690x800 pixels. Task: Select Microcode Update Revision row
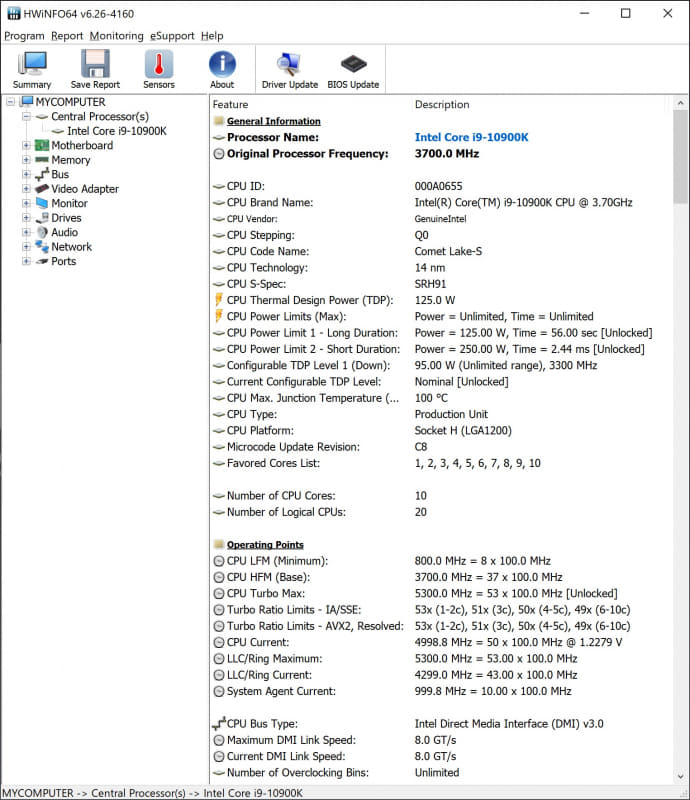(x=441, y=446)
